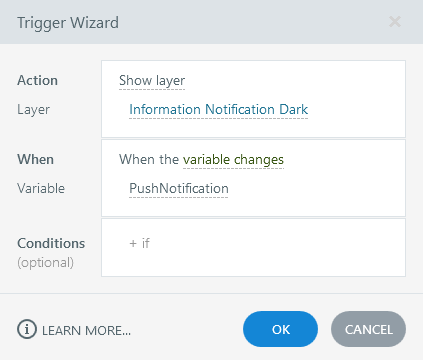
Task: Click the When label
Action: coord(35,160)
